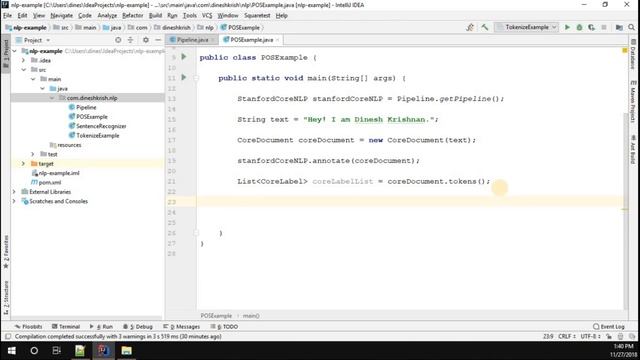The image size is (640, 360).
Task: Click UTF-8 encoding in status bar
Action: [x=590, y=337]
